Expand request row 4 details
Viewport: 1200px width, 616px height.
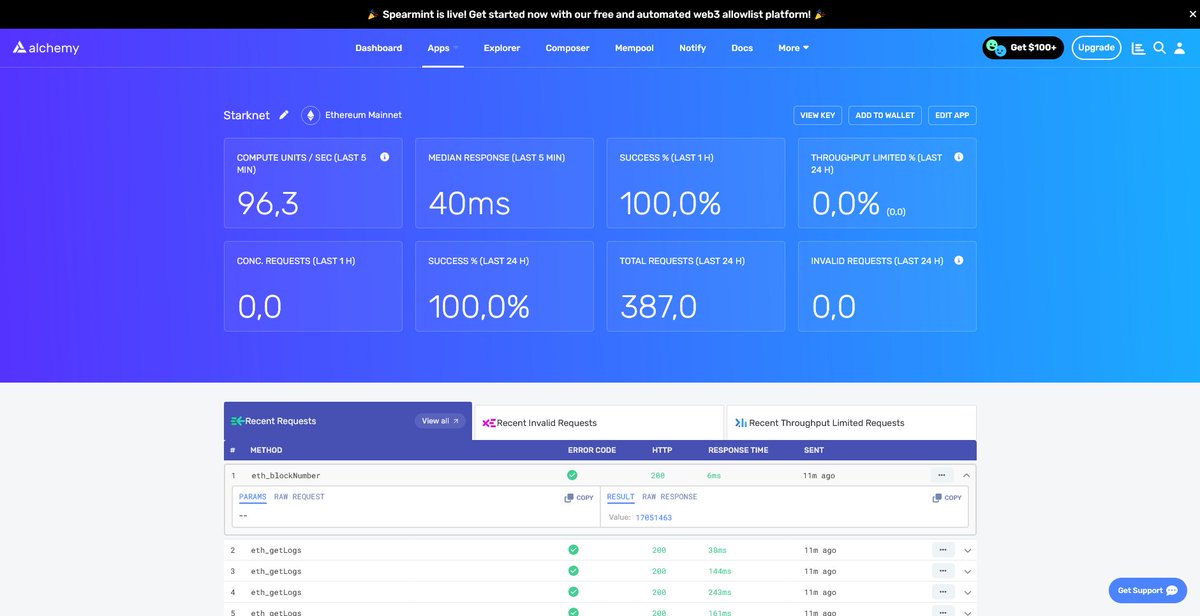coord(967,592)
